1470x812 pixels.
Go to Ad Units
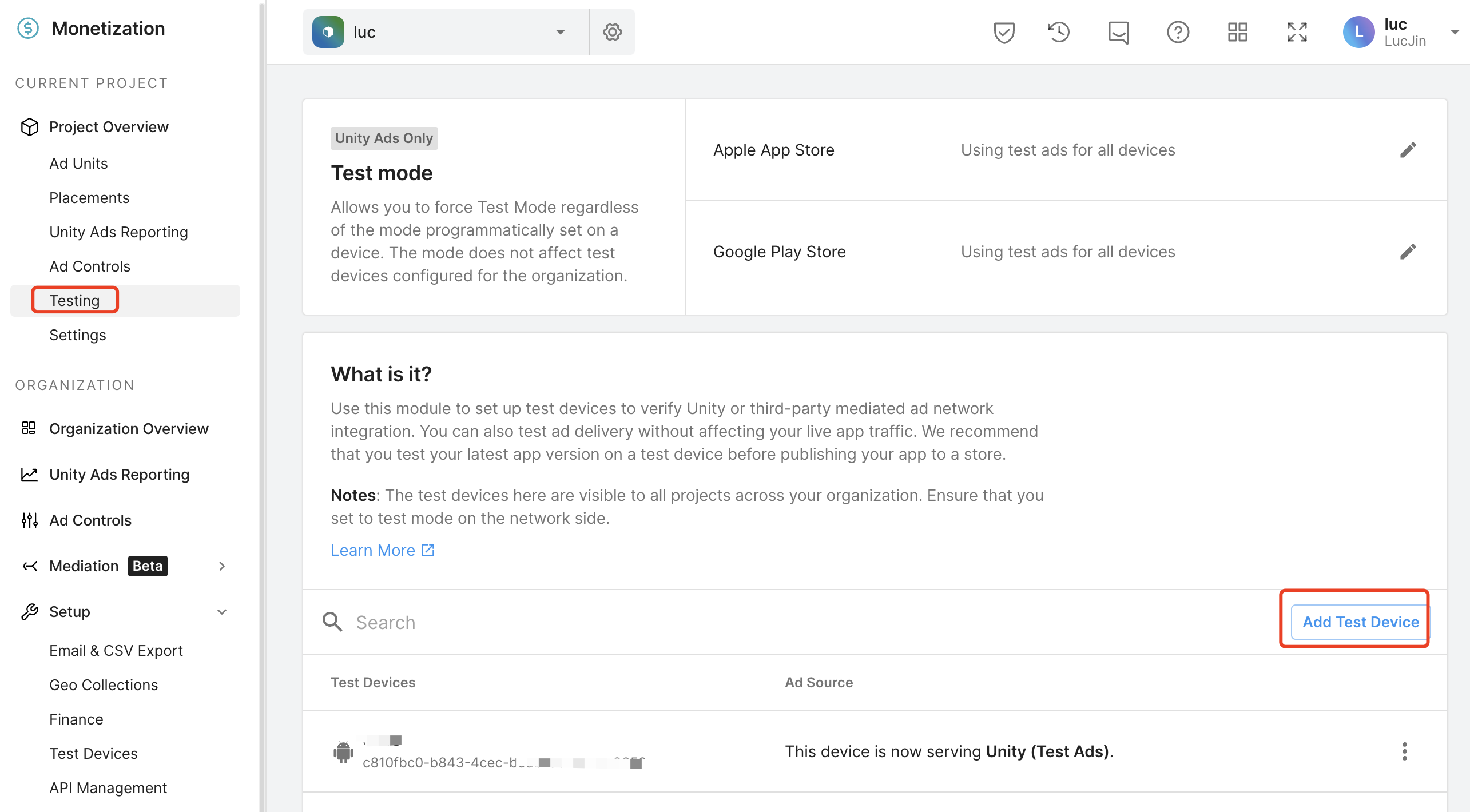pyautogui.click(x=78, y=164)
